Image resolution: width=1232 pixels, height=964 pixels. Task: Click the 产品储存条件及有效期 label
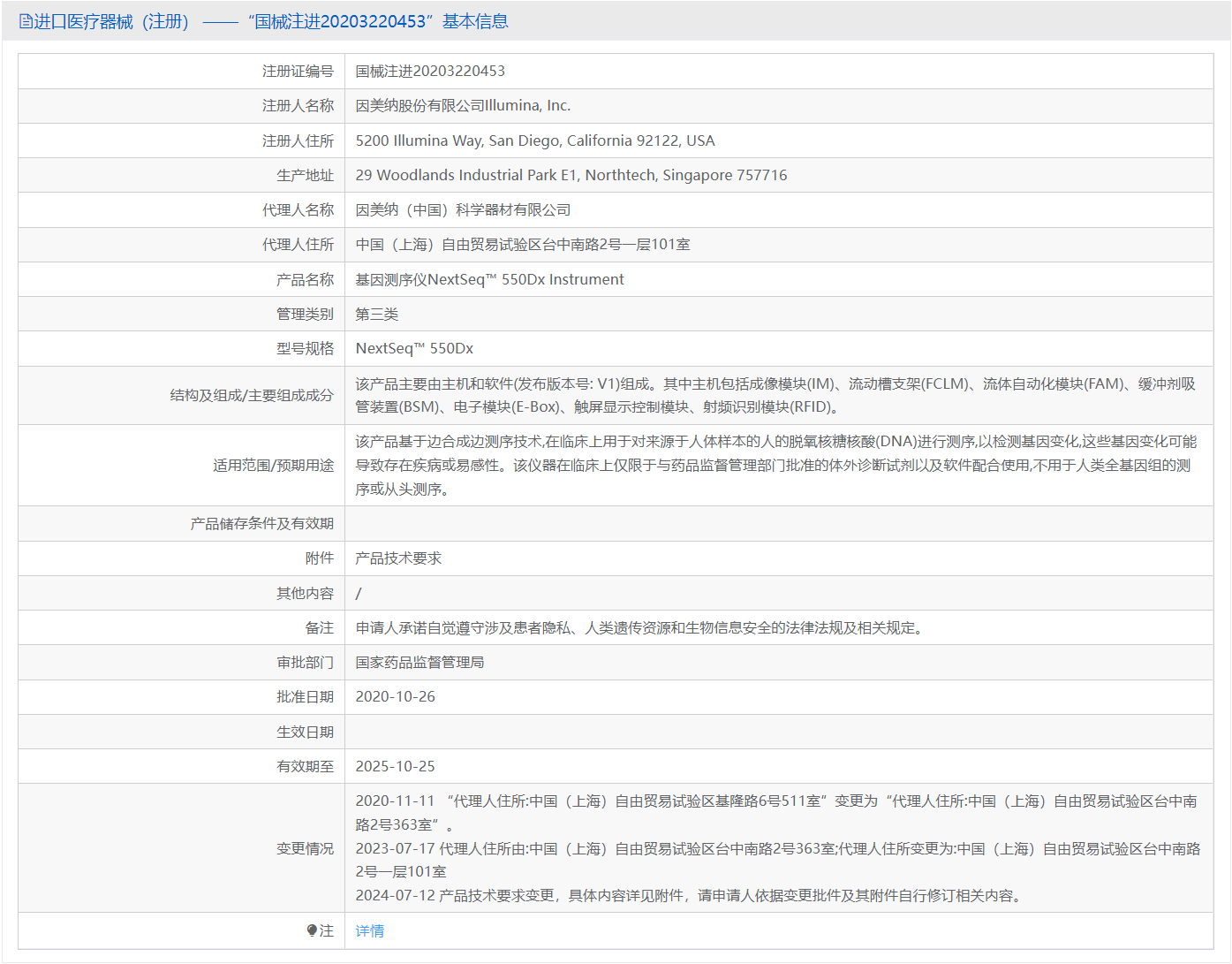pos(262,523)
